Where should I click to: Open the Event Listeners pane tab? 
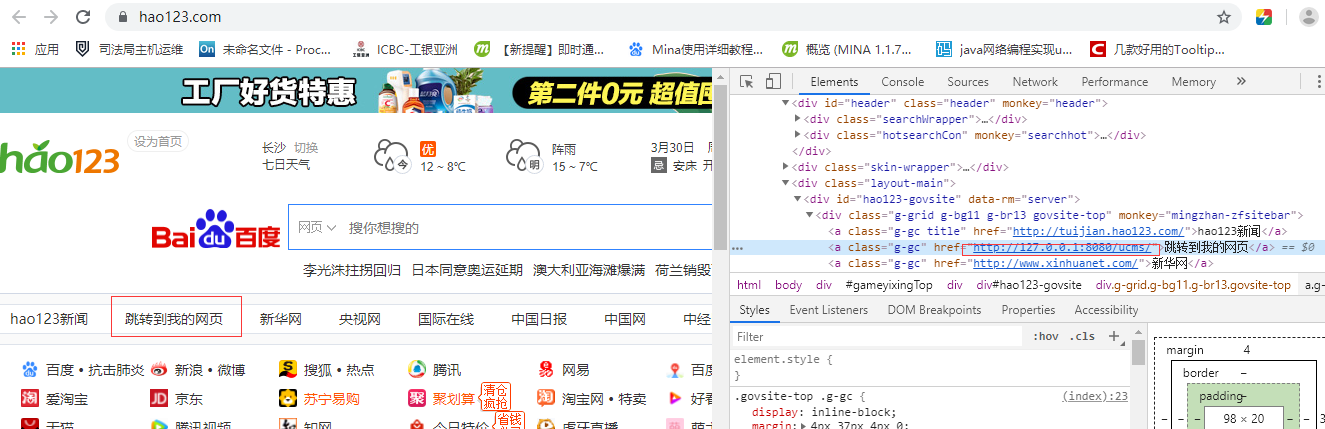[829, 310]
